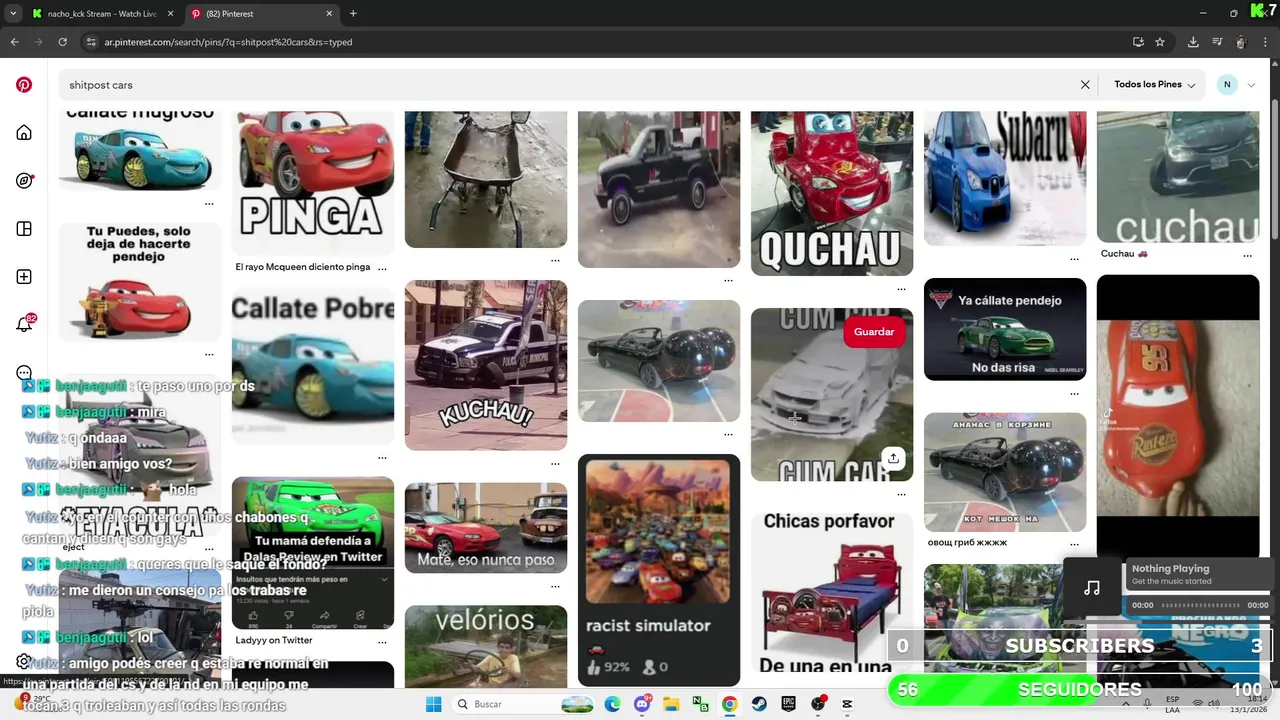Open the PINGA Lightning McQueen pin

pos(313,183)
